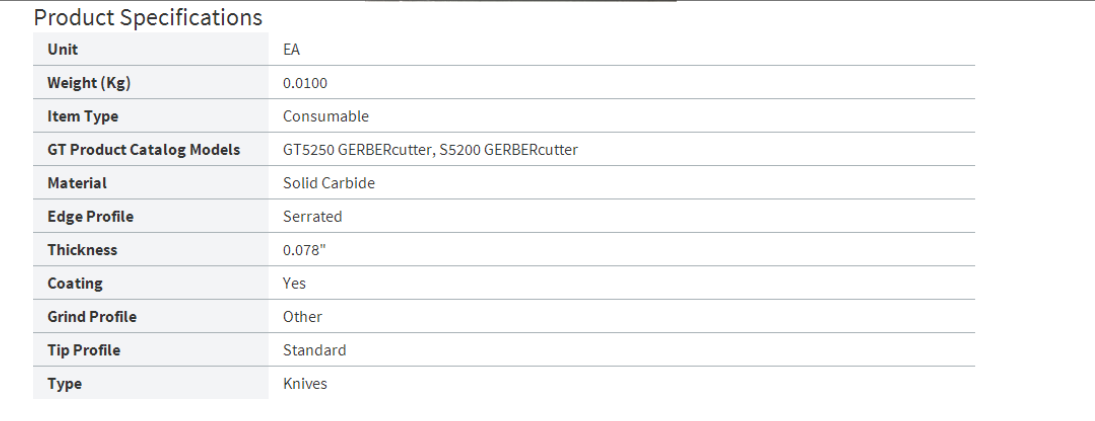Select the Knives type value
Image resolution: width=1095 pixels, height=421 pixels.
(305, 384)
